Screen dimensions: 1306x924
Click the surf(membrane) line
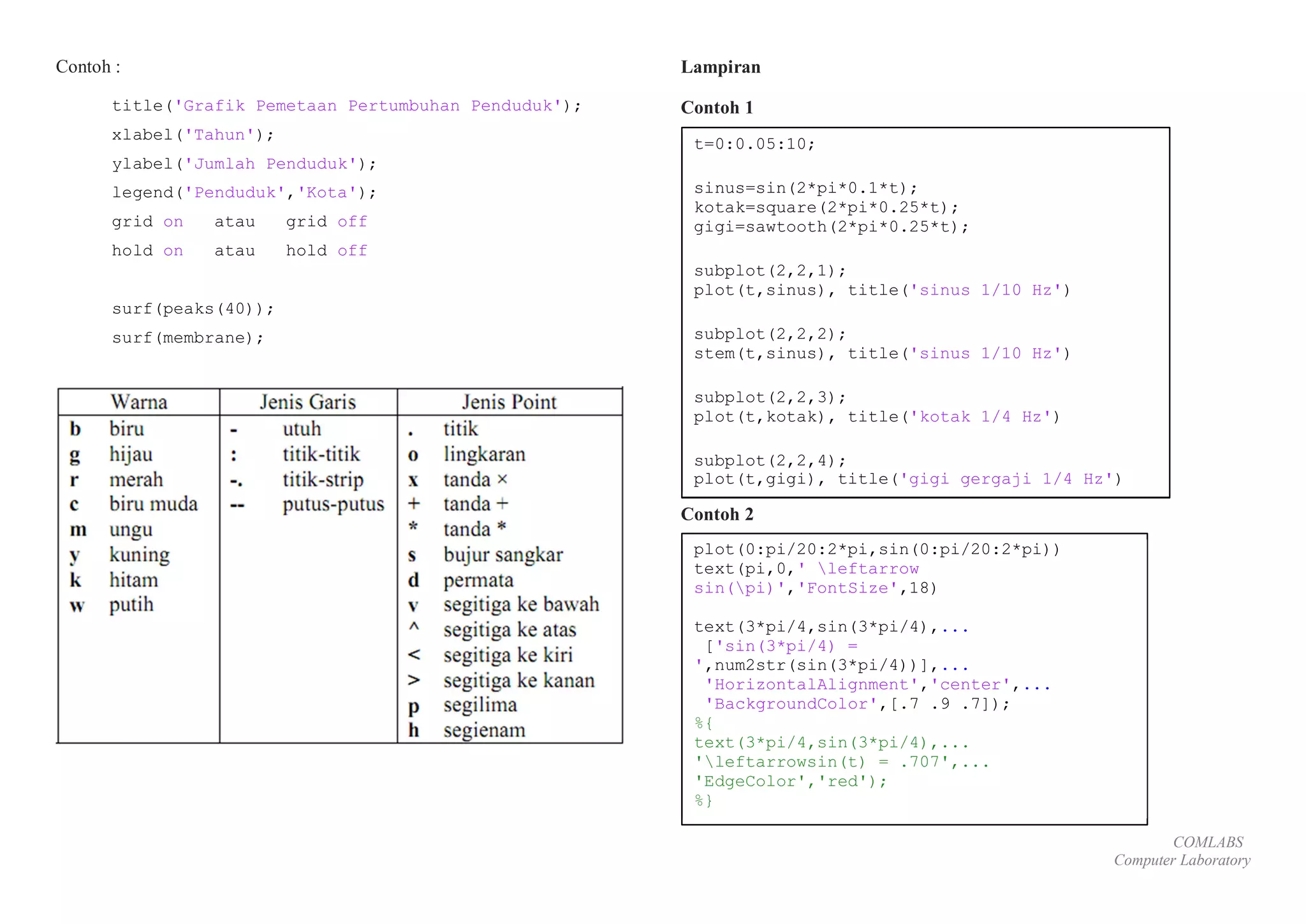tap(187, 338)
